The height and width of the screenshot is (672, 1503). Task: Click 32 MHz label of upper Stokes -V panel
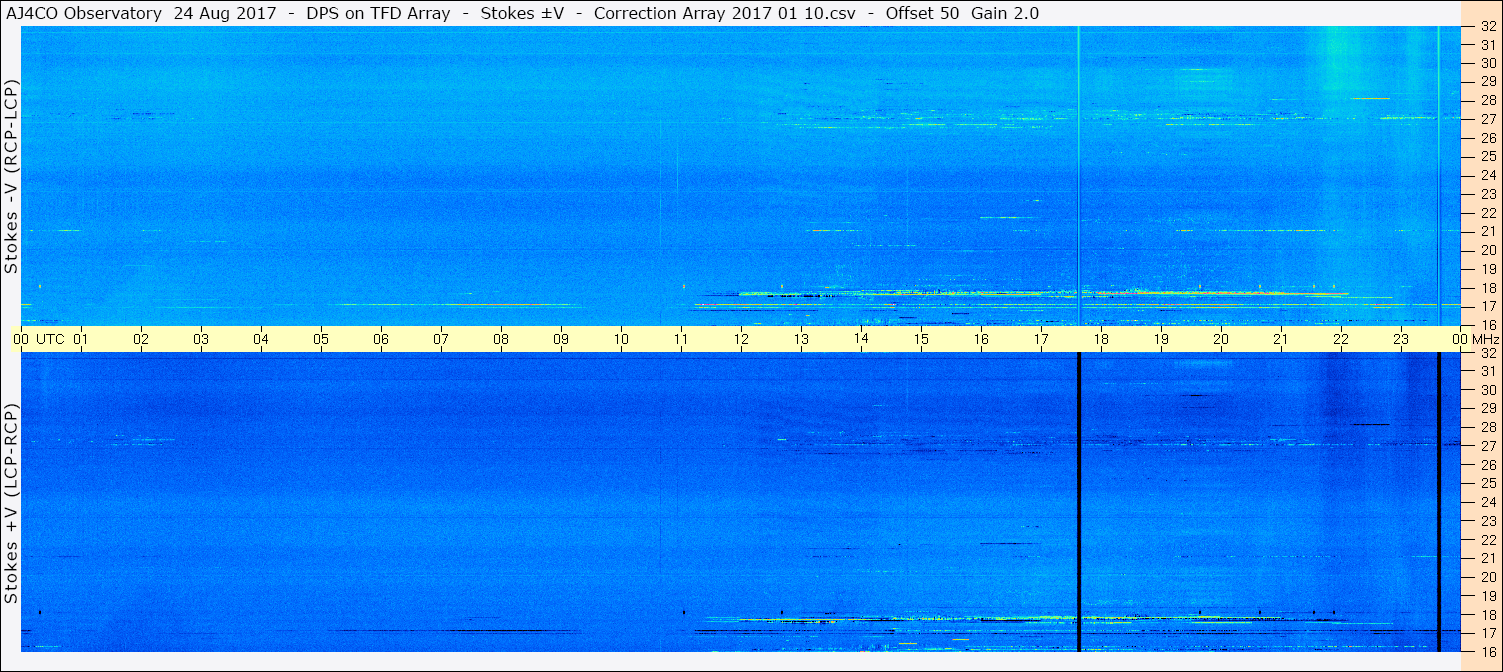coord(1487,27)
